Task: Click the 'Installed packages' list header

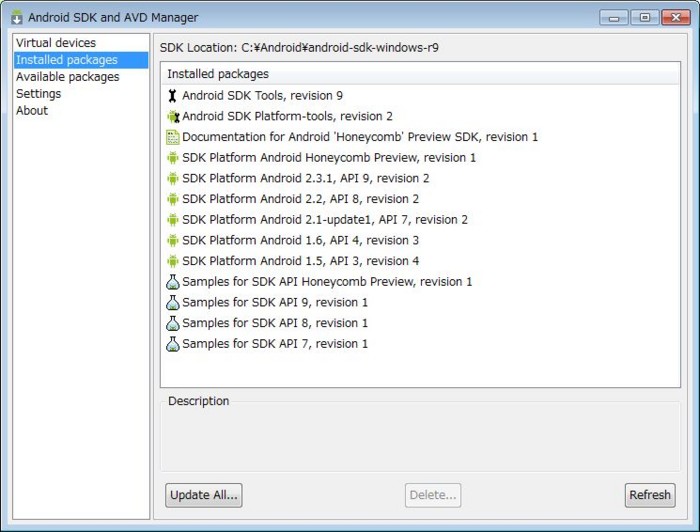Action: (x=420, y=74)
